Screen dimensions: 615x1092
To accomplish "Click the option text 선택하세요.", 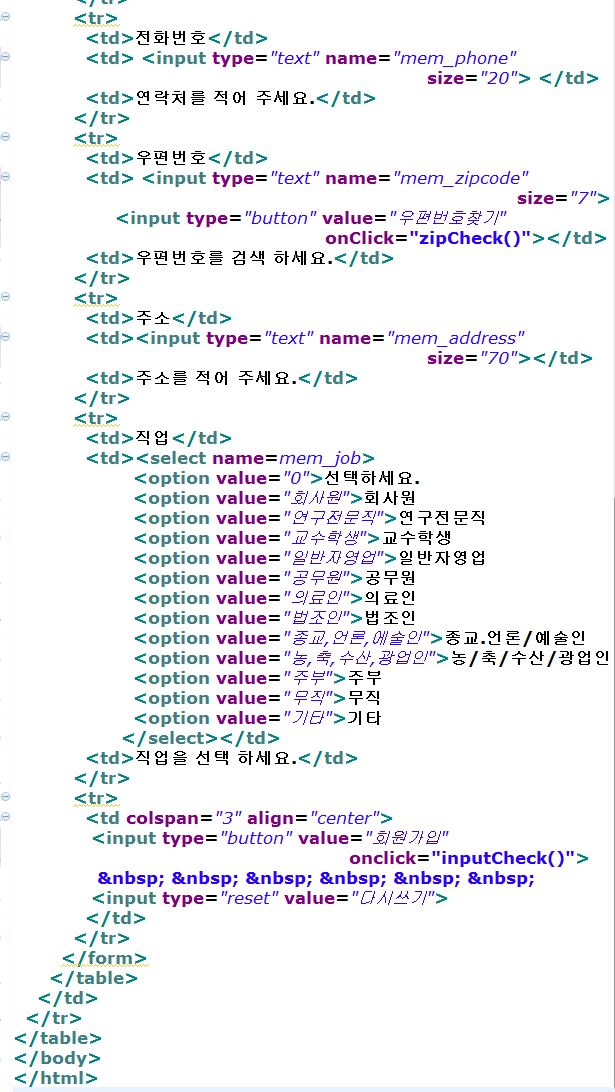I will pyautogui.click(x=373, y=478).
